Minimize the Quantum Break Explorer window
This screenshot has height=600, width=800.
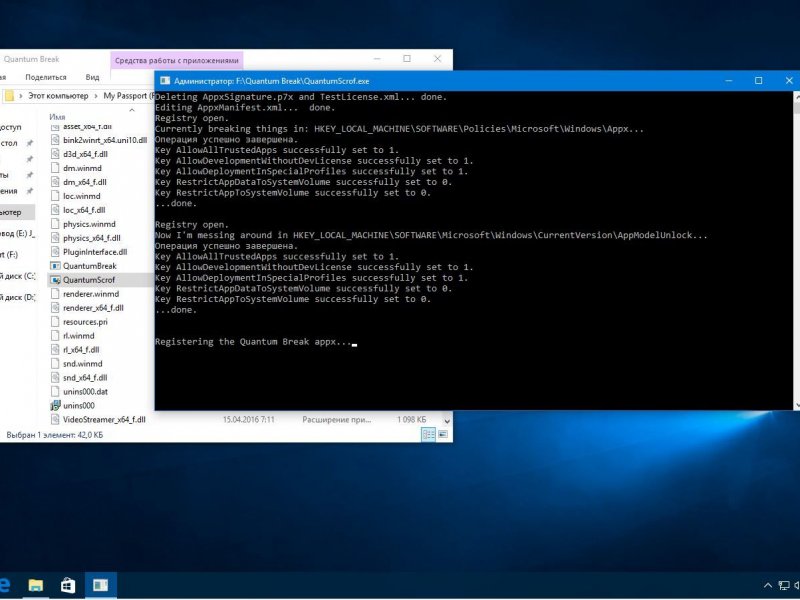pyautogui.click(x=378, y=59)
